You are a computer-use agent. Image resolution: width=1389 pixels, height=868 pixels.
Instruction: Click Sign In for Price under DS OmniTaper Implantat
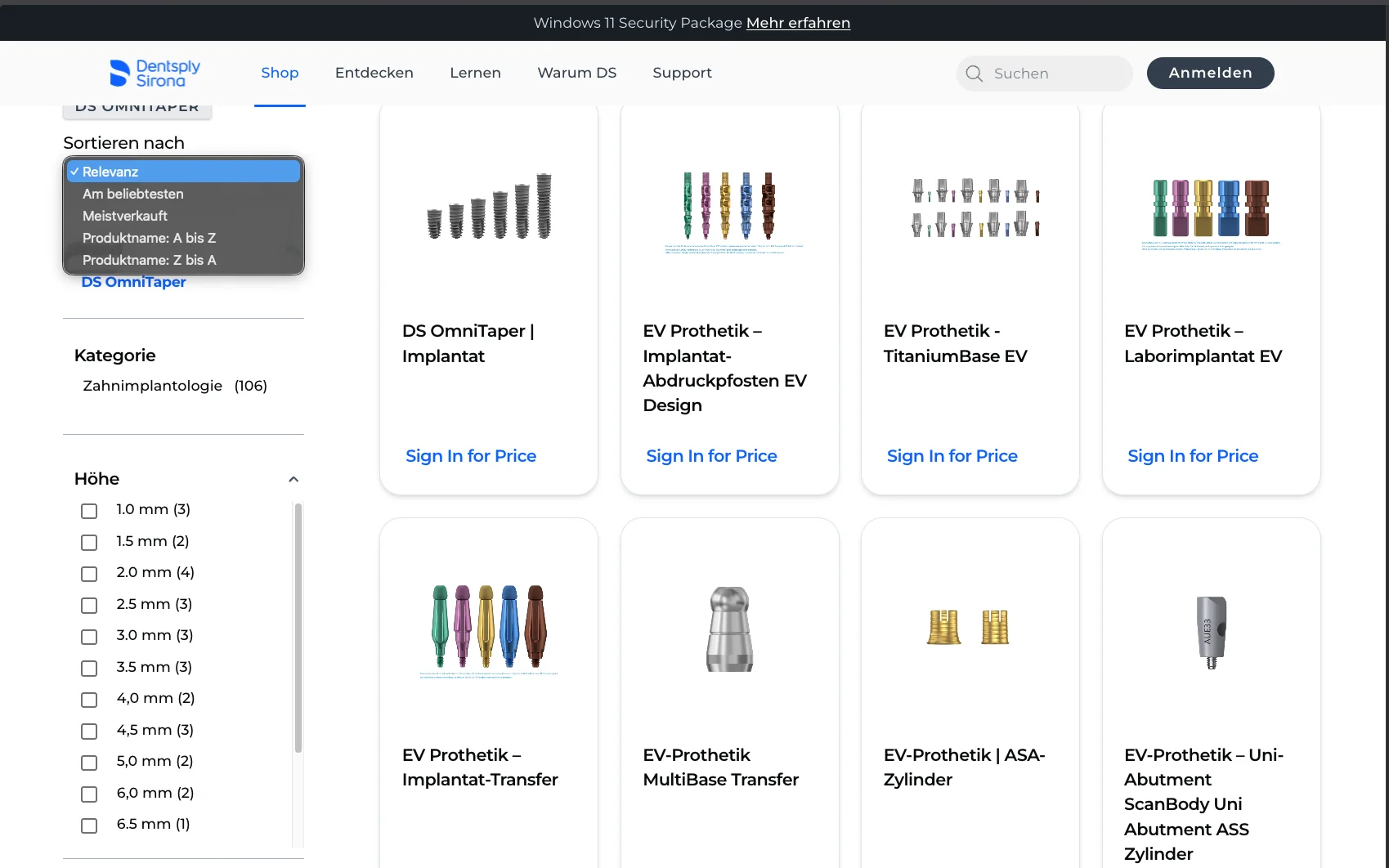tap(471, 456)
